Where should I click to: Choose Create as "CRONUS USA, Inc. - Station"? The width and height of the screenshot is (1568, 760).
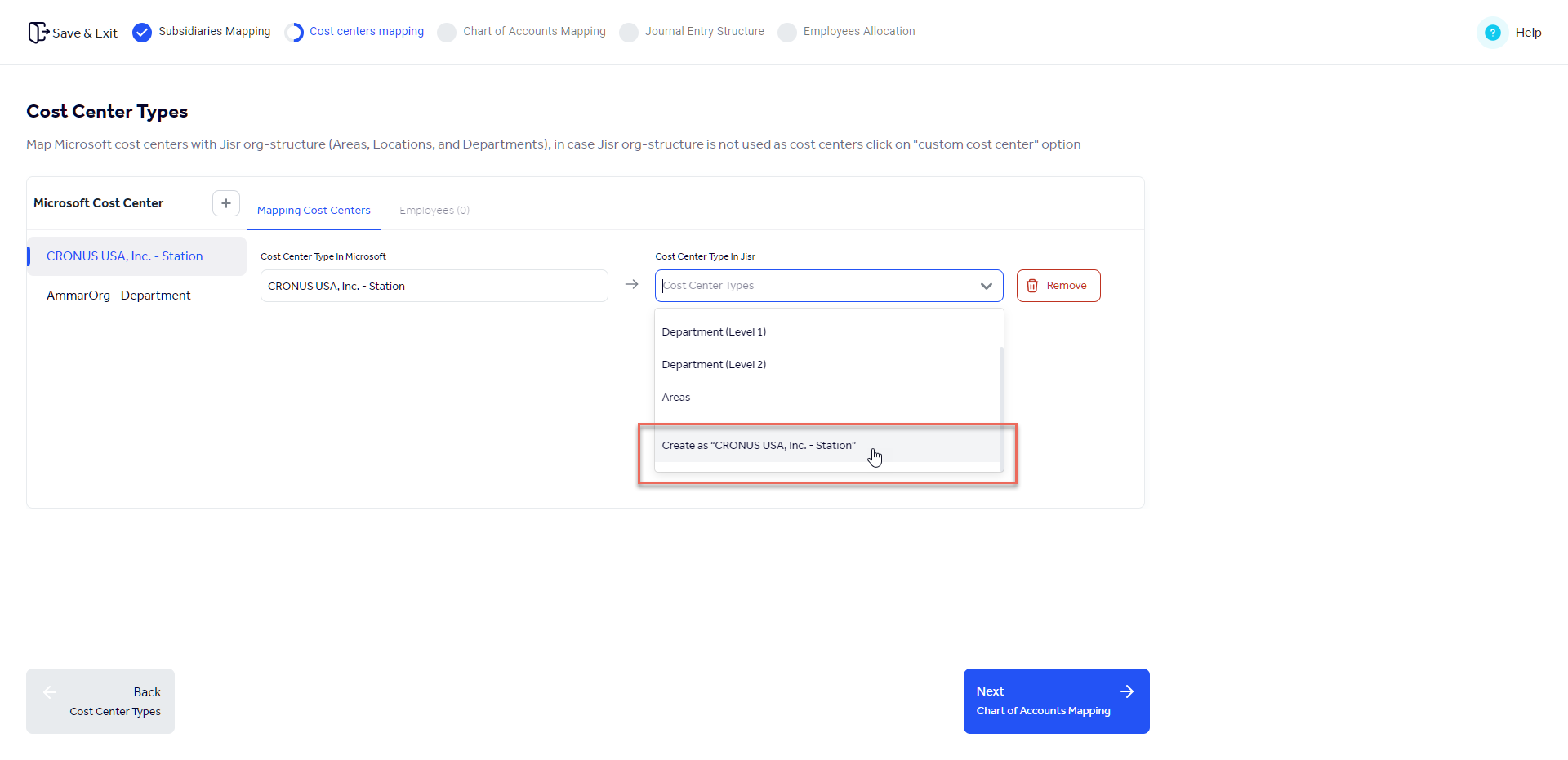[x=759, y=445]
